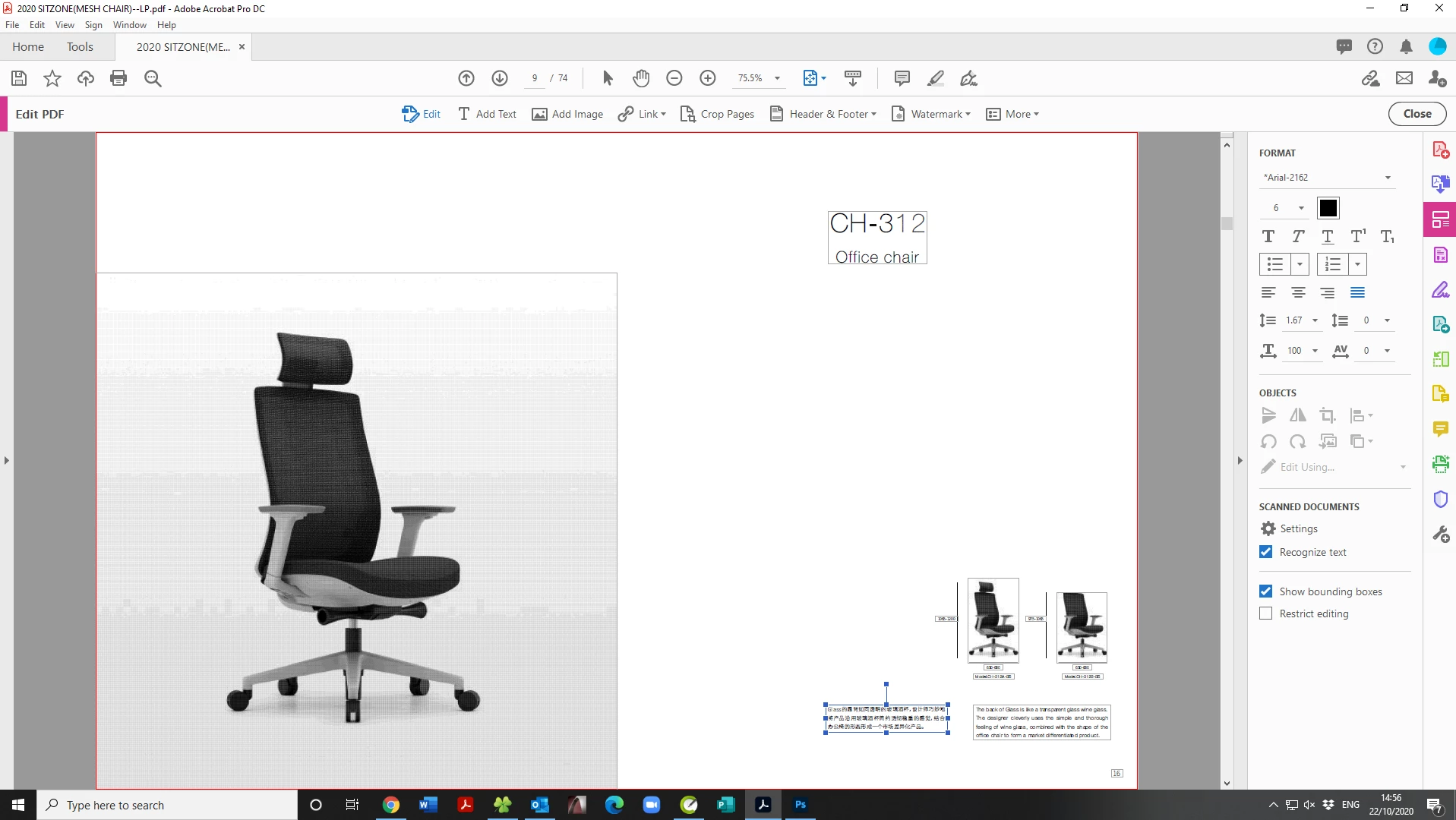Click the vertical scrollbar down arrow
This screenshot has width=1456, height=820.
coord(1227,783)
